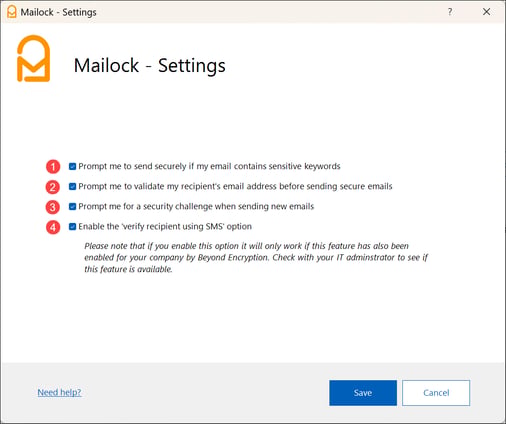Click the 'Mailock - Settings' heading text
The image size is (506, 424).
click(150, 65)
